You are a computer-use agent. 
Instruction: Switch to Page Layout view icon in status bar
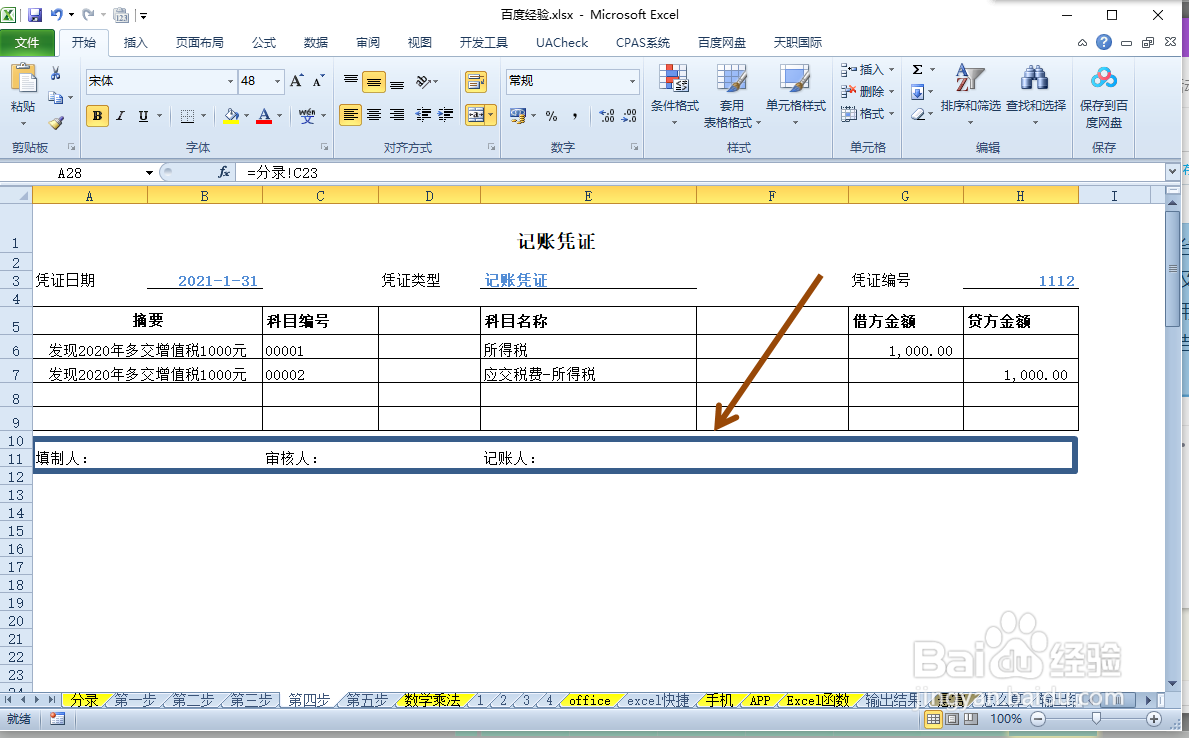[x=952, y=718]
